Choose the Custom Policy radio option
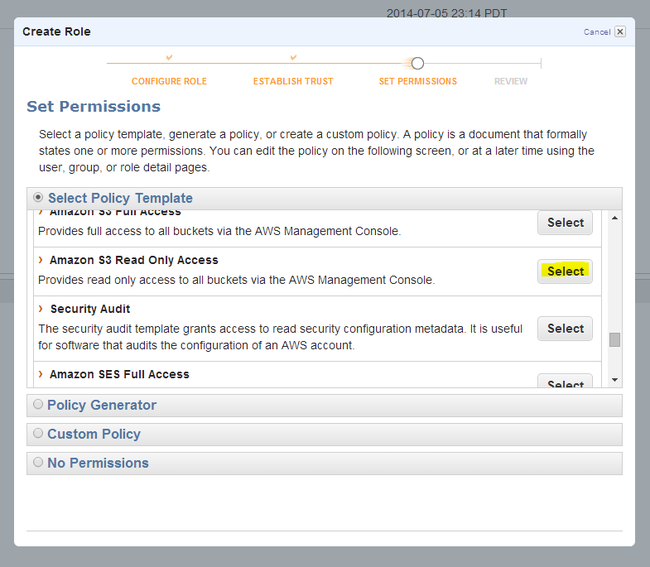The image size is (650, 567). [x=38, y=434]
